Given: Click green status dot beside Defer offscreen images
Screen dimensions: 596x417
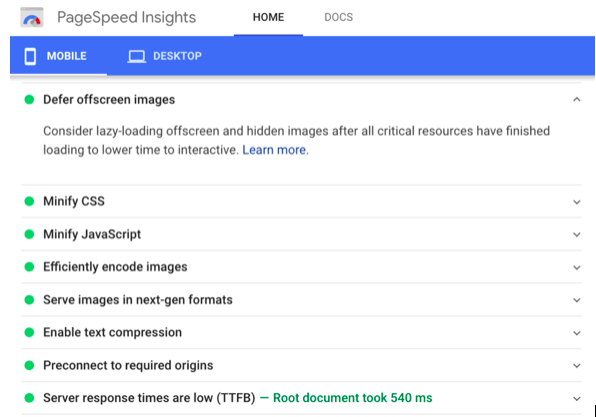Looking at the screenshot, I should [x=29, y=100].
